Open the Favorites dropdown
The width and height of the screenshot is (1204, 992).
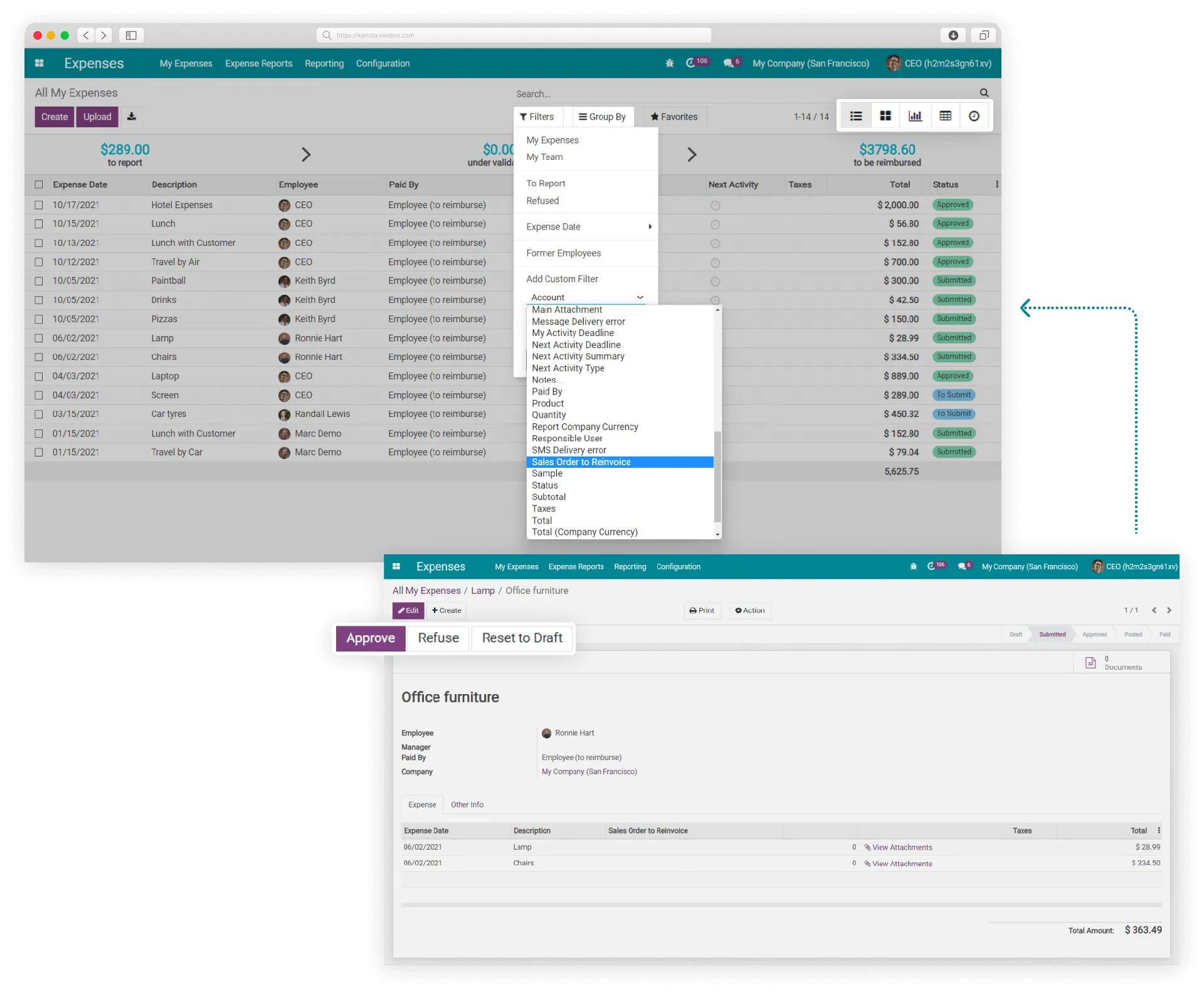pos(674,117)
